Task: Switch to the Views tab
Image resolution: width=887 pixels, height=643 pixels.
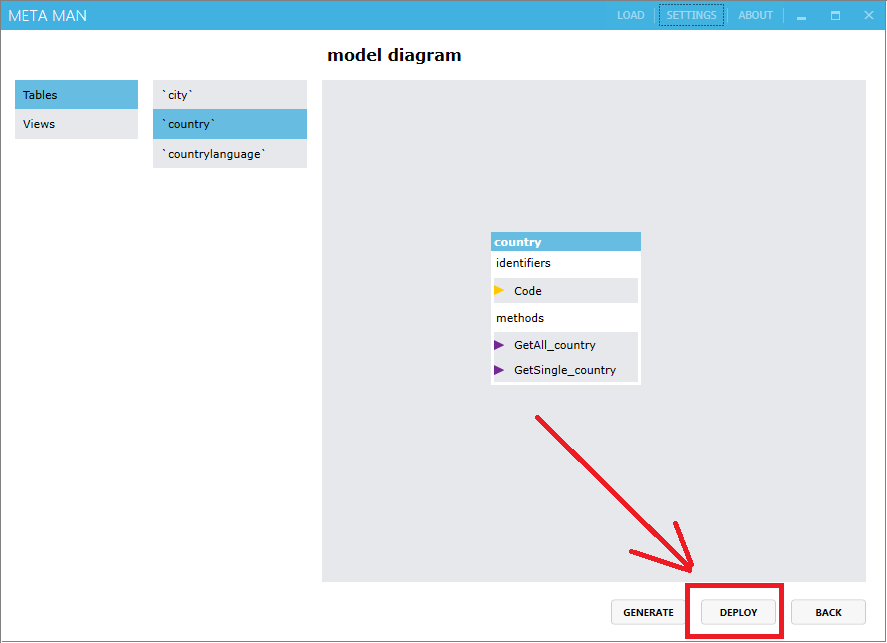Action: (76, 123)
